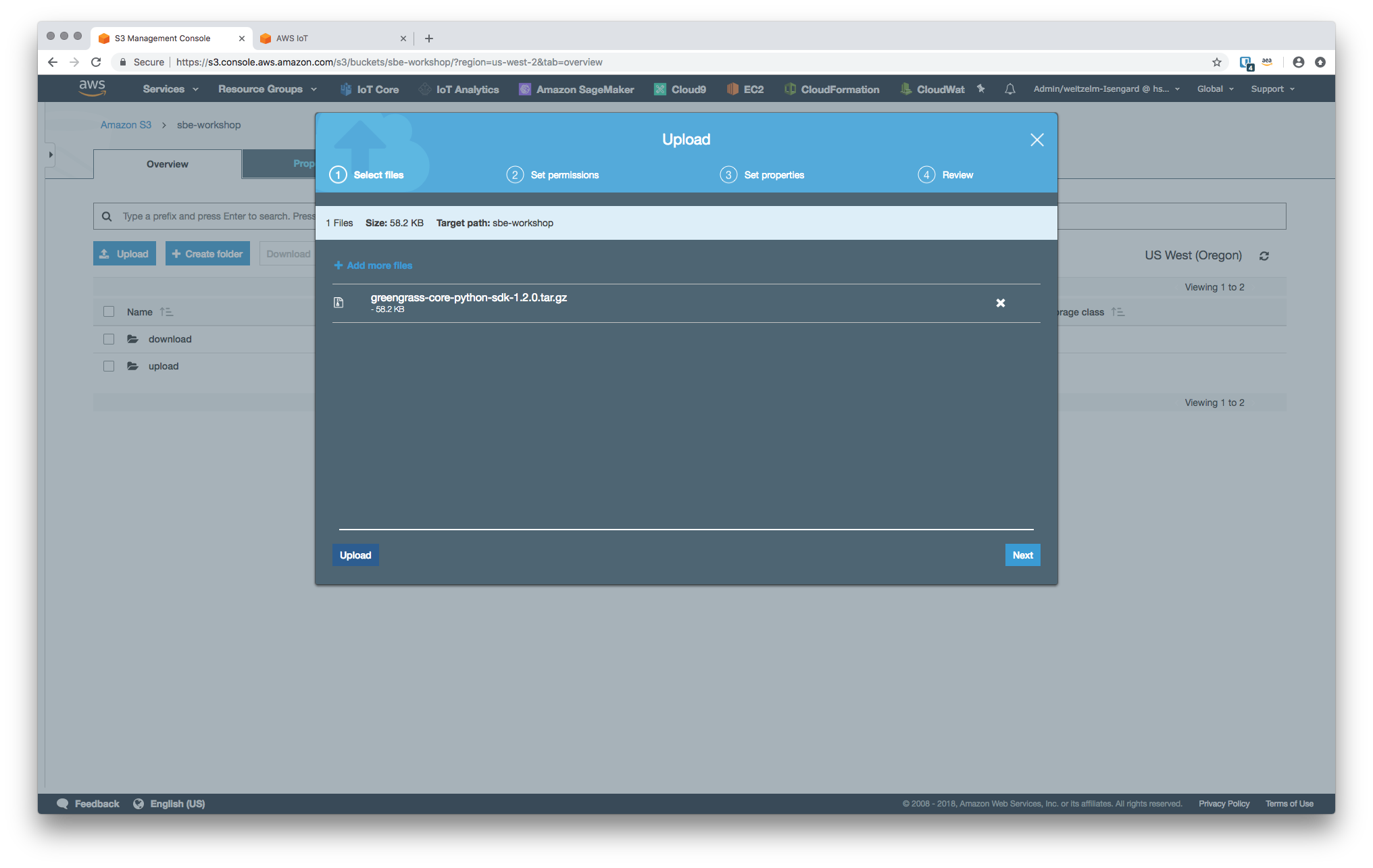Open a new browser tab

(x=429, y=39)
